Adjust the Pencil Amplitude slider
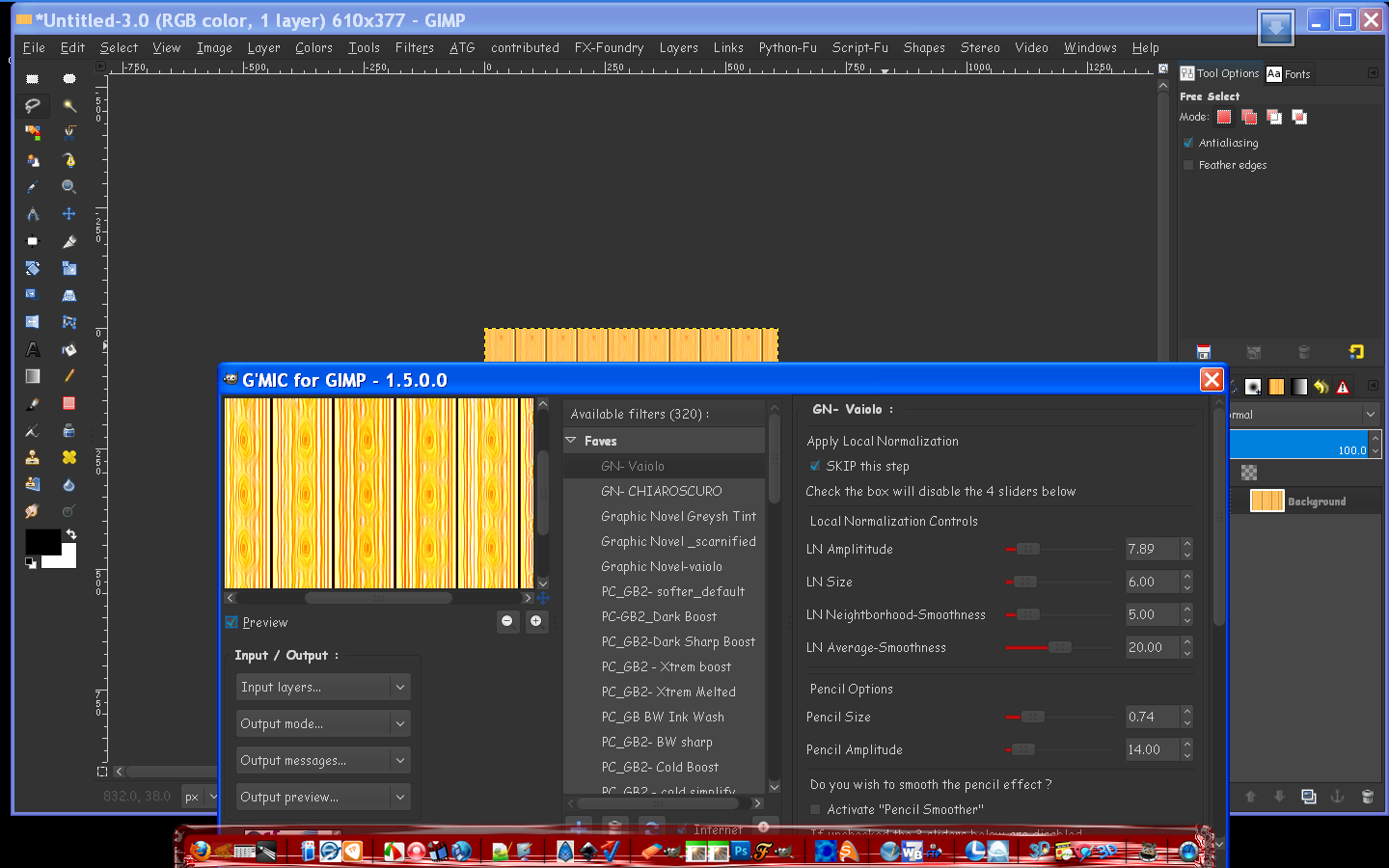1389x868 pixels. (x=1023, y=749)
